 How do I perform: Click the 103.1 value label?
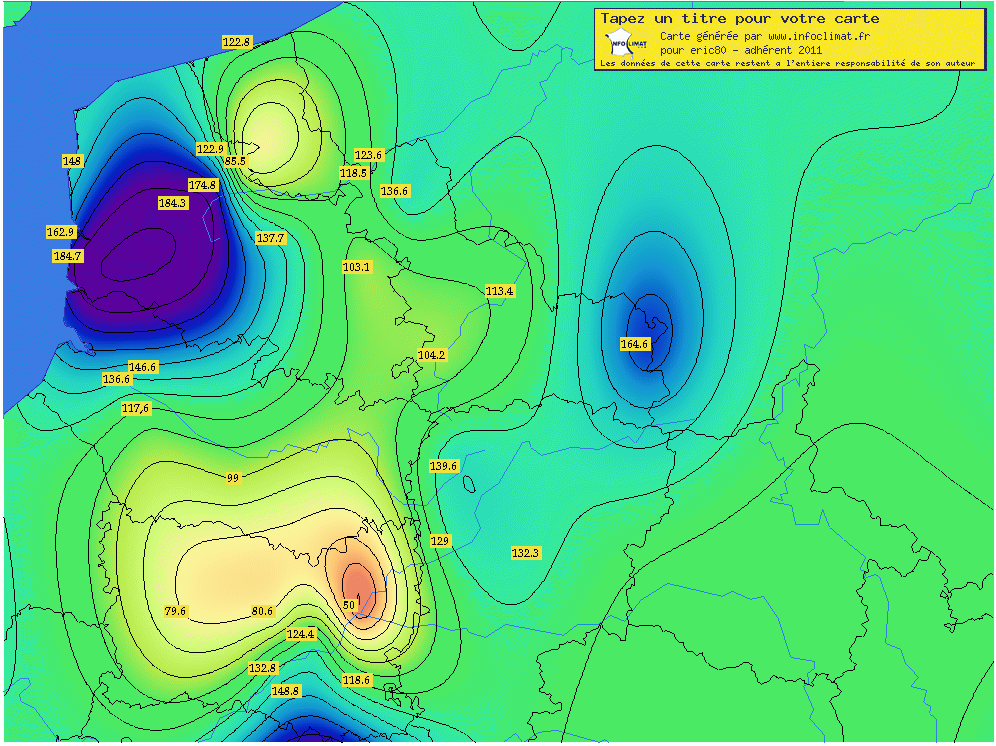point(356,267)
